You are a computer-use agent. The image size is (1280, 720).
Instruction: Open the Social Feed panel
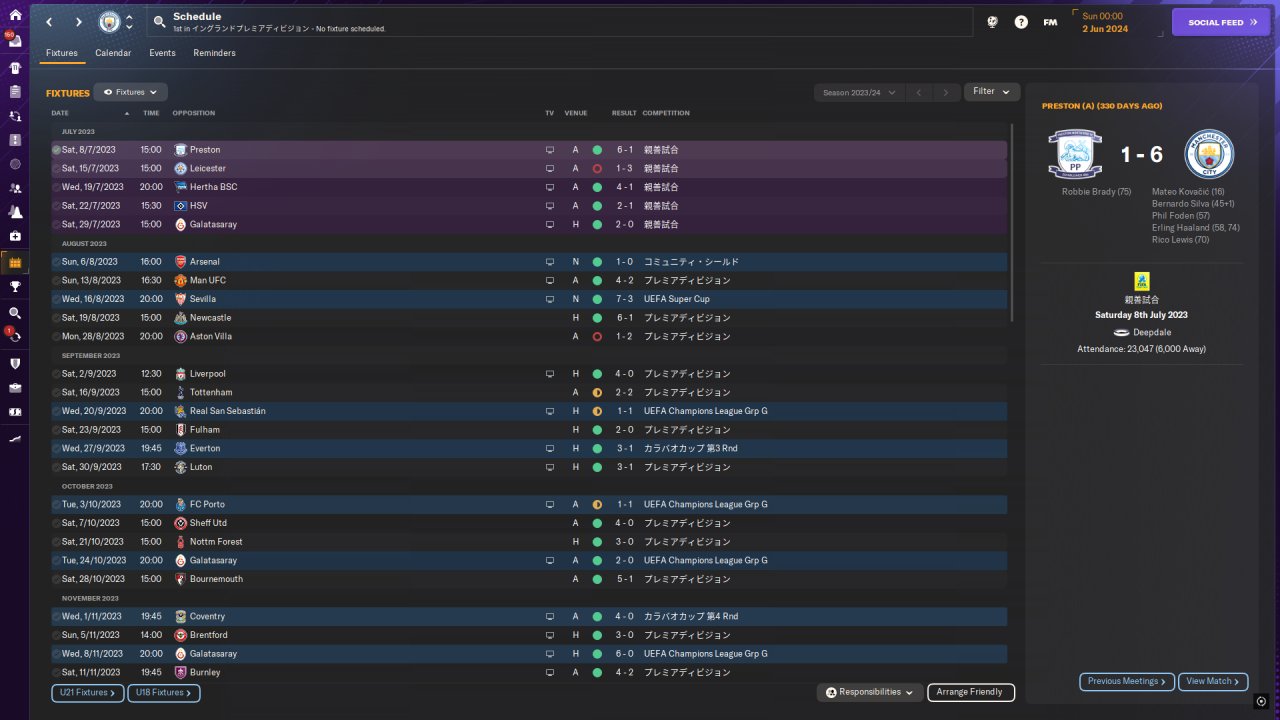point(1221,22)
